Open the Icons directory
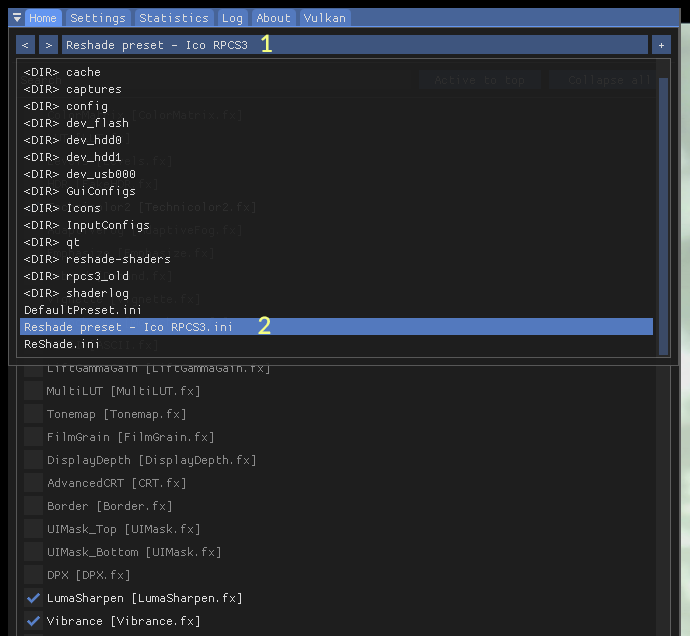Viewport: 690px width, 636px height. tap(337, 208)
